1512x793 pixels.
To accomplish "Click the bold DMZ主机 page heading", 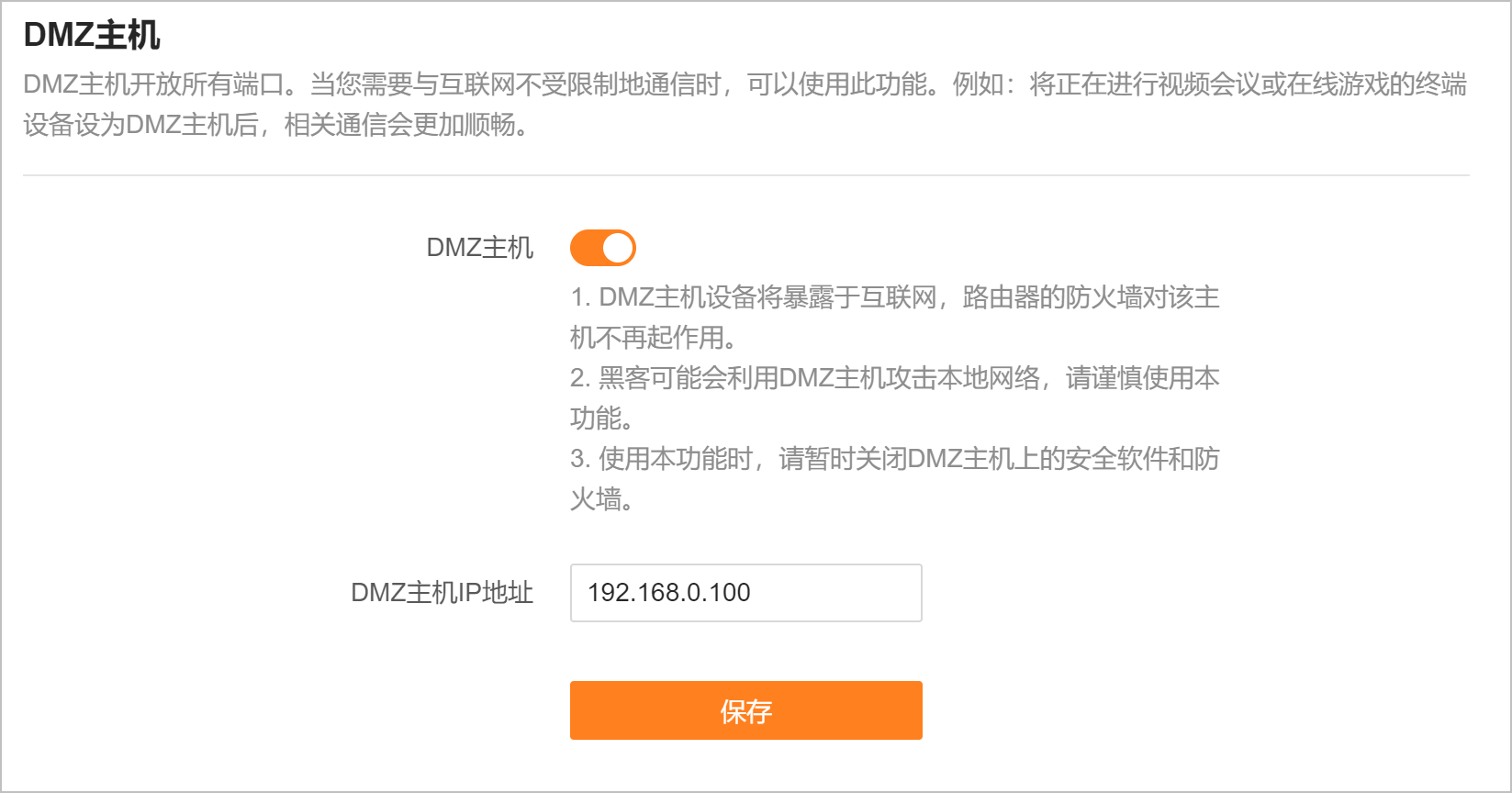I will tap(92, 36).
